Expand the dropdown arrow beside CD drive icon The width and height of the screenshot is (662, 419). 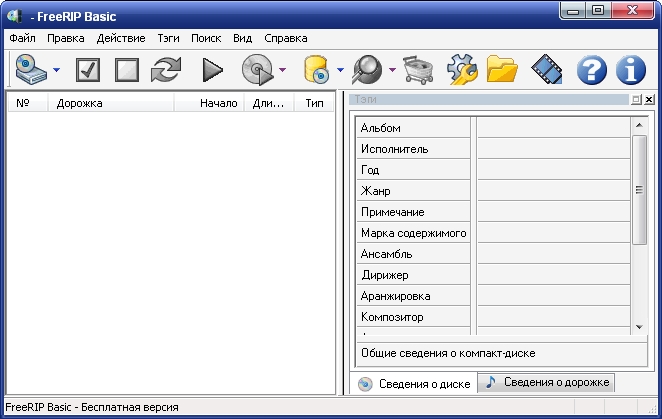[57, 71]
